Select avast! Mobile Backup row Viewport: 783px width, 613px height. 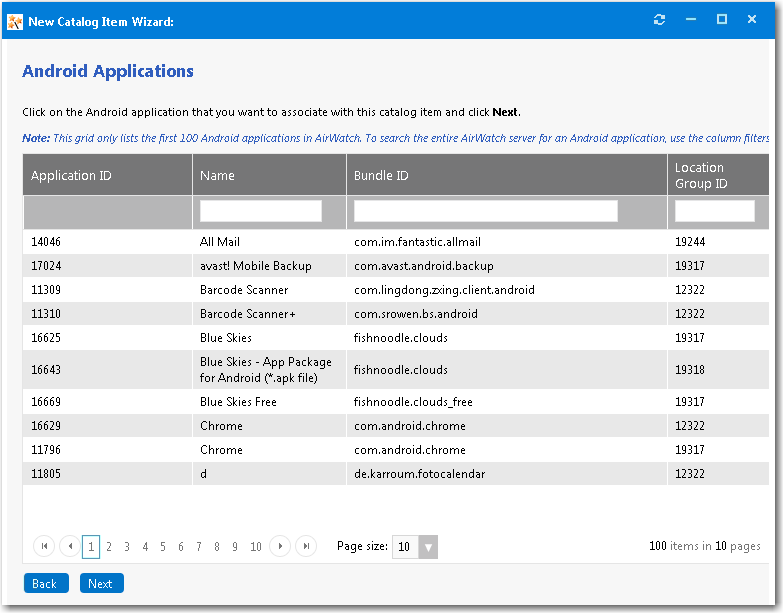(x=255, y=266)
